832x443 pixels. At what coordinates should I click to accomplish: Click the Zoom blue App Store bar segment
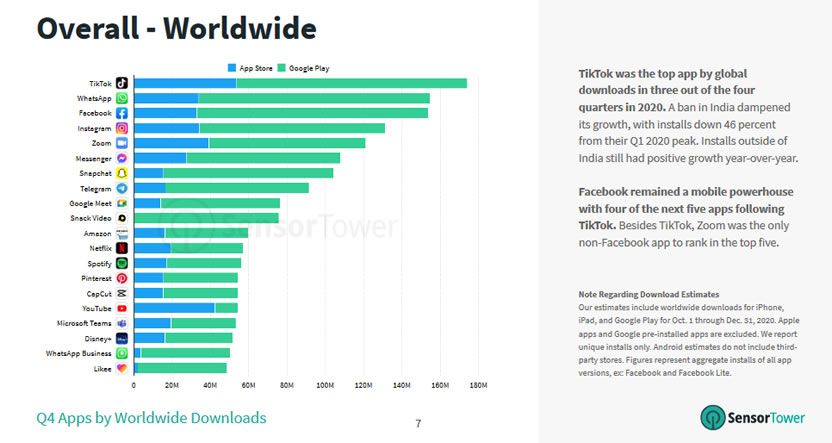172,143
